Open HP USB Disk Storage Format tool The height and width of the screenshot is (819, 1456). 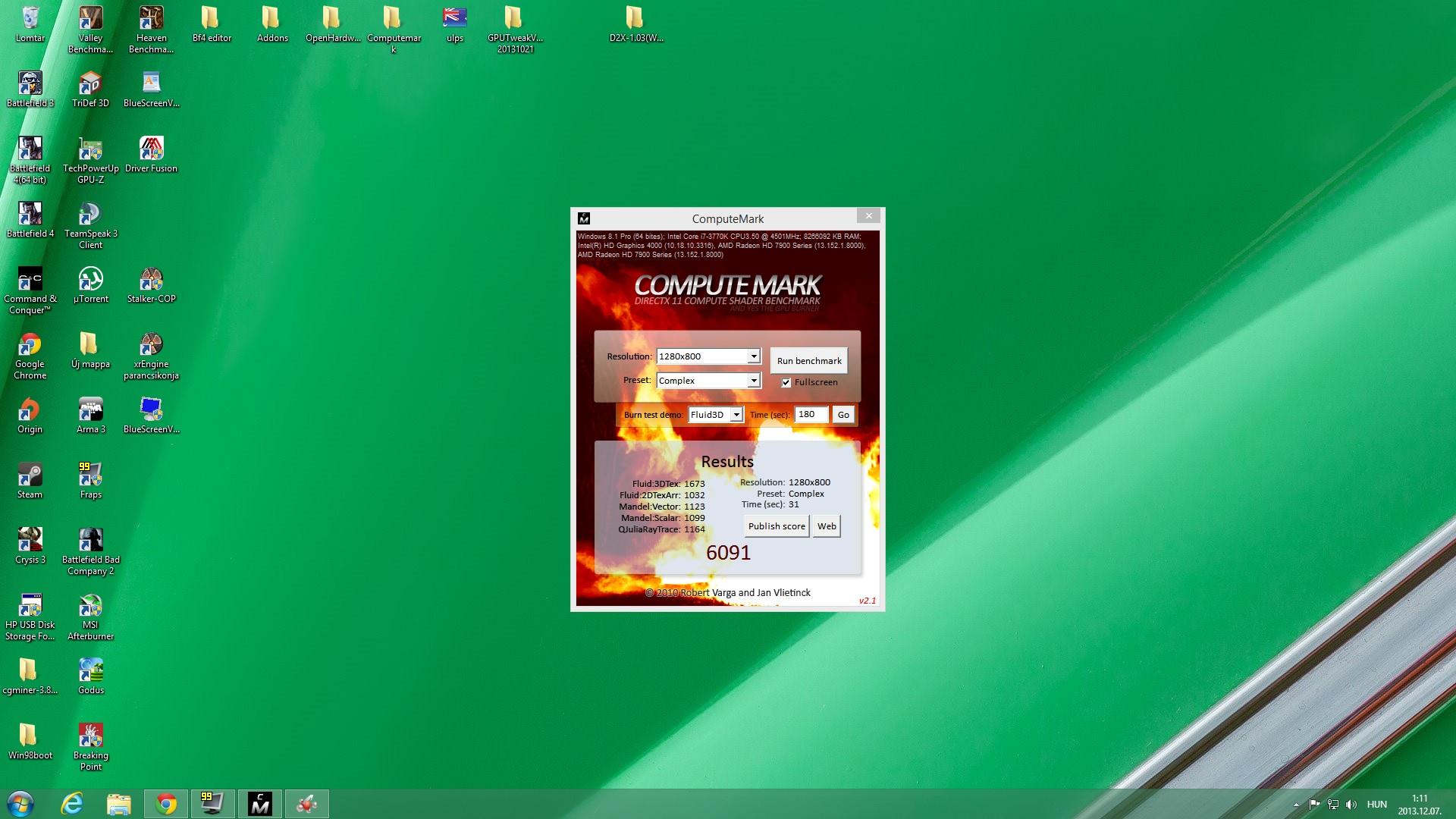point(30,617)
